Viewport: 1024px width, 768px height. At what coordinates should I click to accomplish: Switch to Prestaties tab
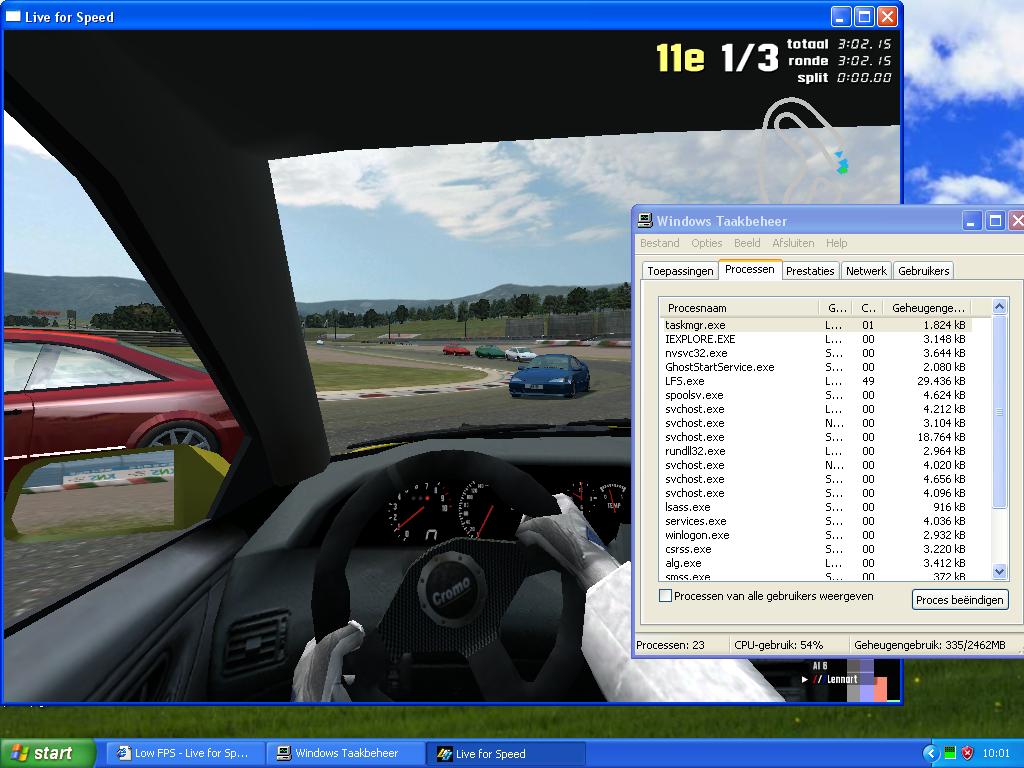[x=810, y=271]
